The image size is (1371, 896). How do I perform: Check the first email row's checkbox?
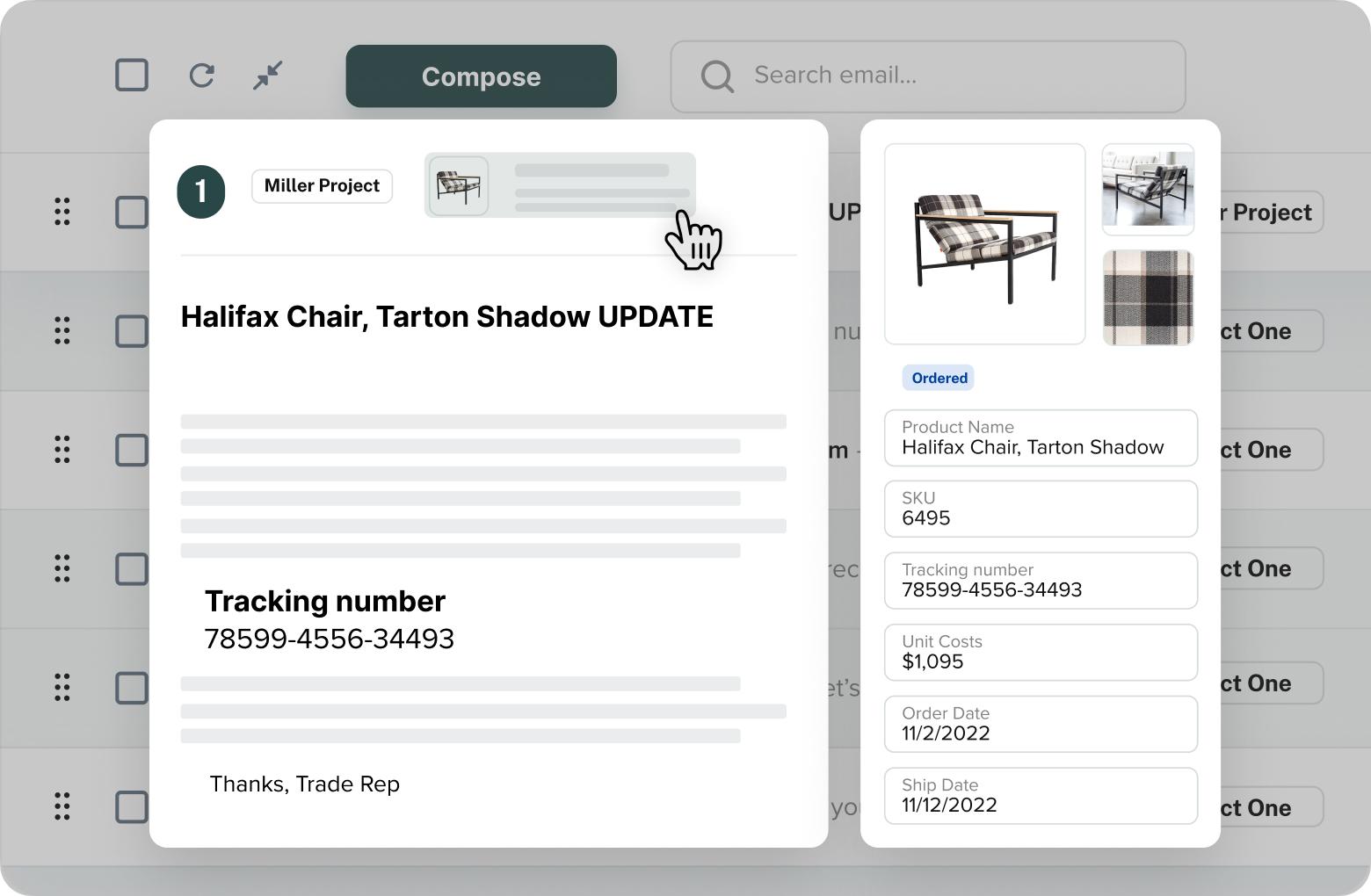tap(132, 212)
